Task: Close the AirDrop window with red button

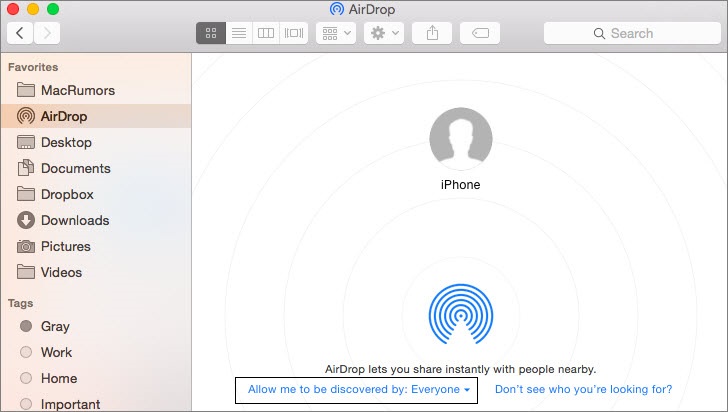Action: coord(13,9)
